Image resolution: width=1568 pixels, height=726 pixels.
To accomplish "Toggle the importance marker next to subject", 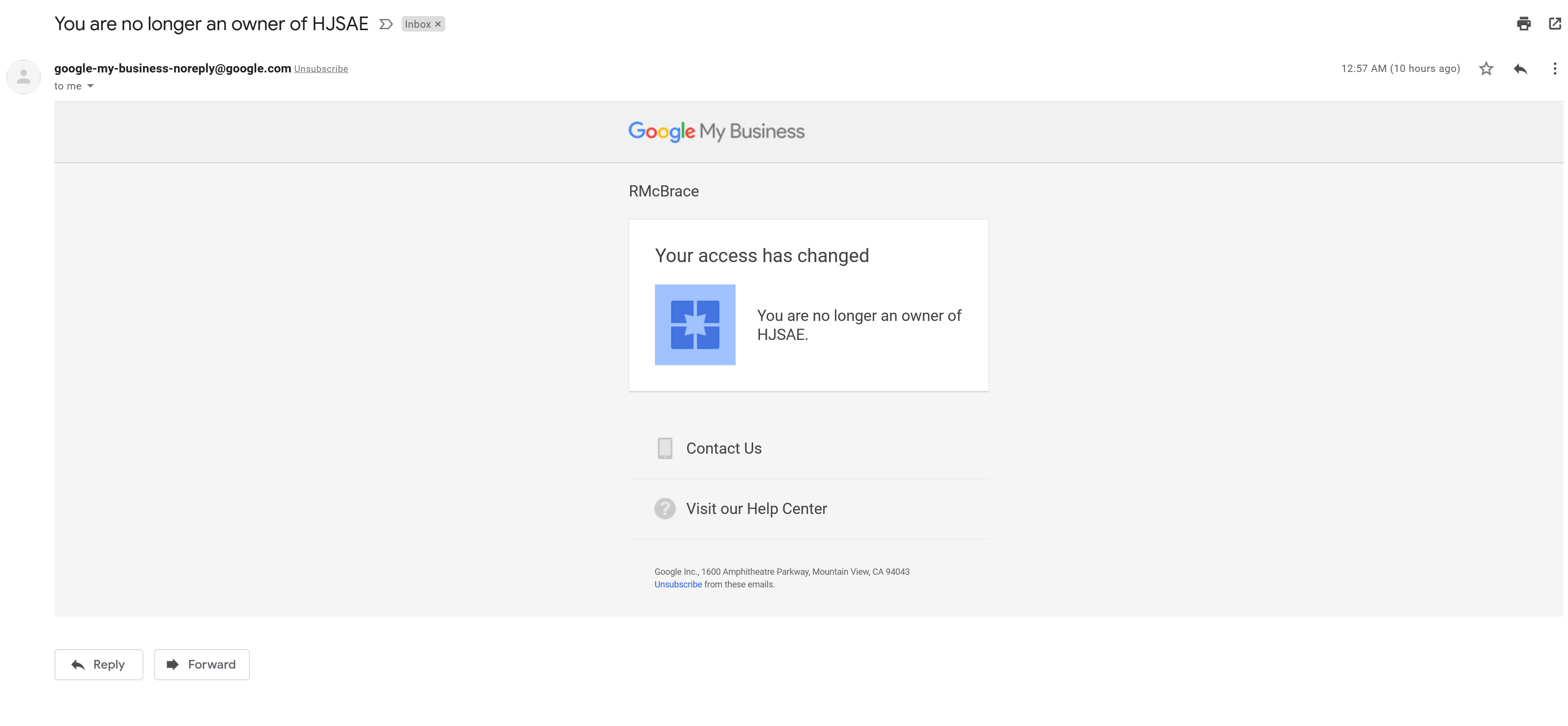I will 385,24.
